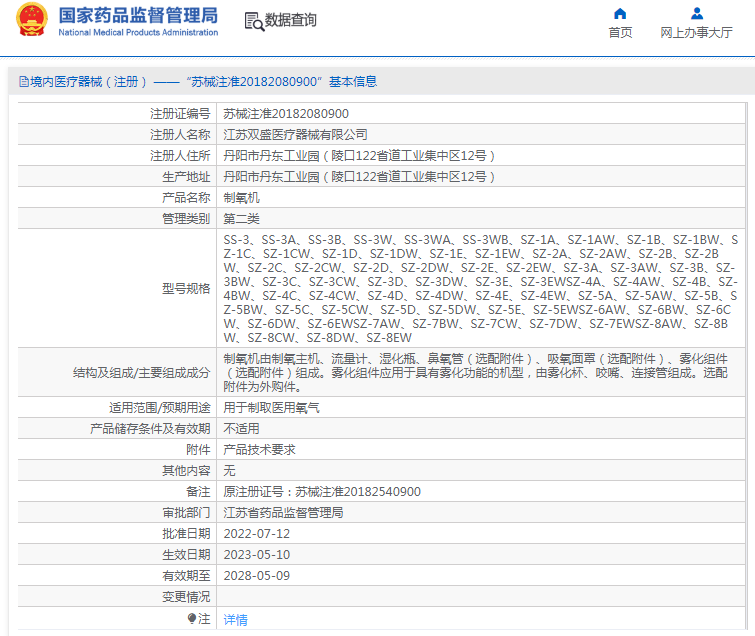The width and height of the screenshot is (755, 636).
Task: Click the document icon before 境内医疗器械
Action: point(23,82)
